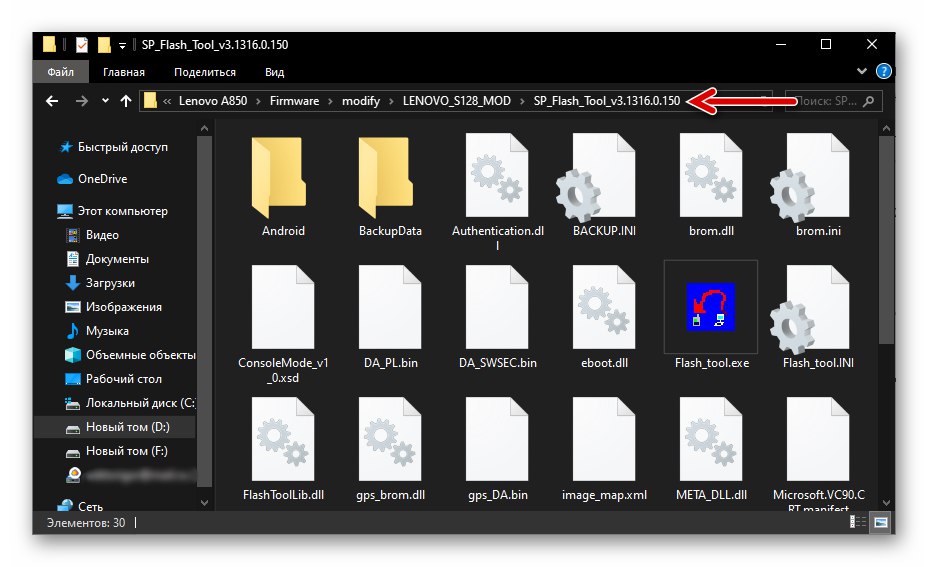This screenshot has height=567, width=928.
Task: Click the search magnifier icon
Action: pos(868,101)
